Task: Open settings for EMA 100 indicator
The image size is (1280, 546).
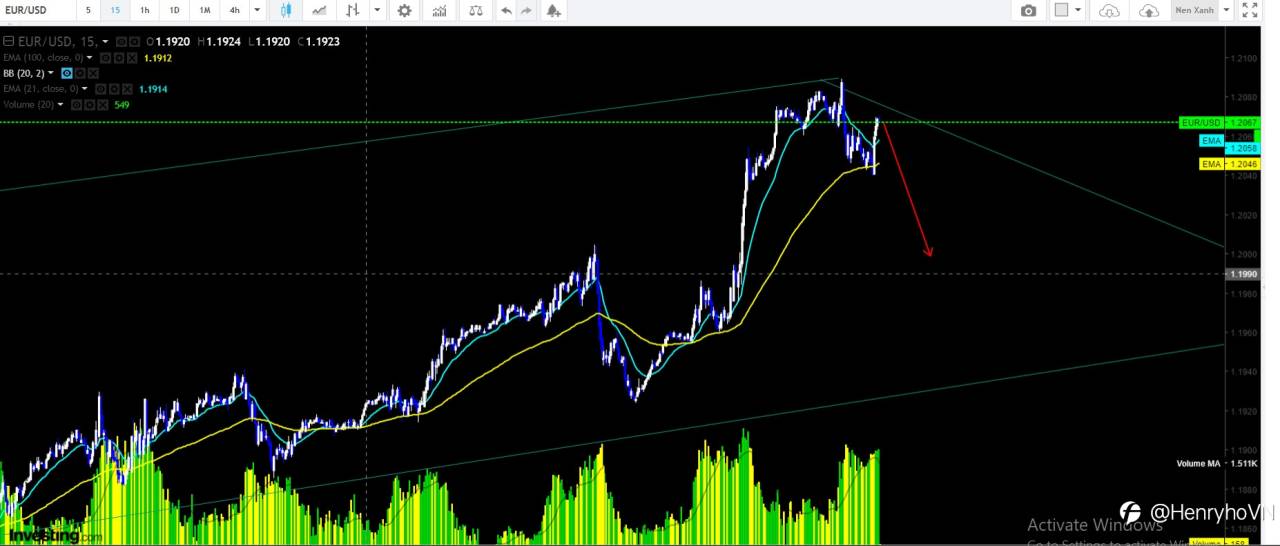Action: 119,58
